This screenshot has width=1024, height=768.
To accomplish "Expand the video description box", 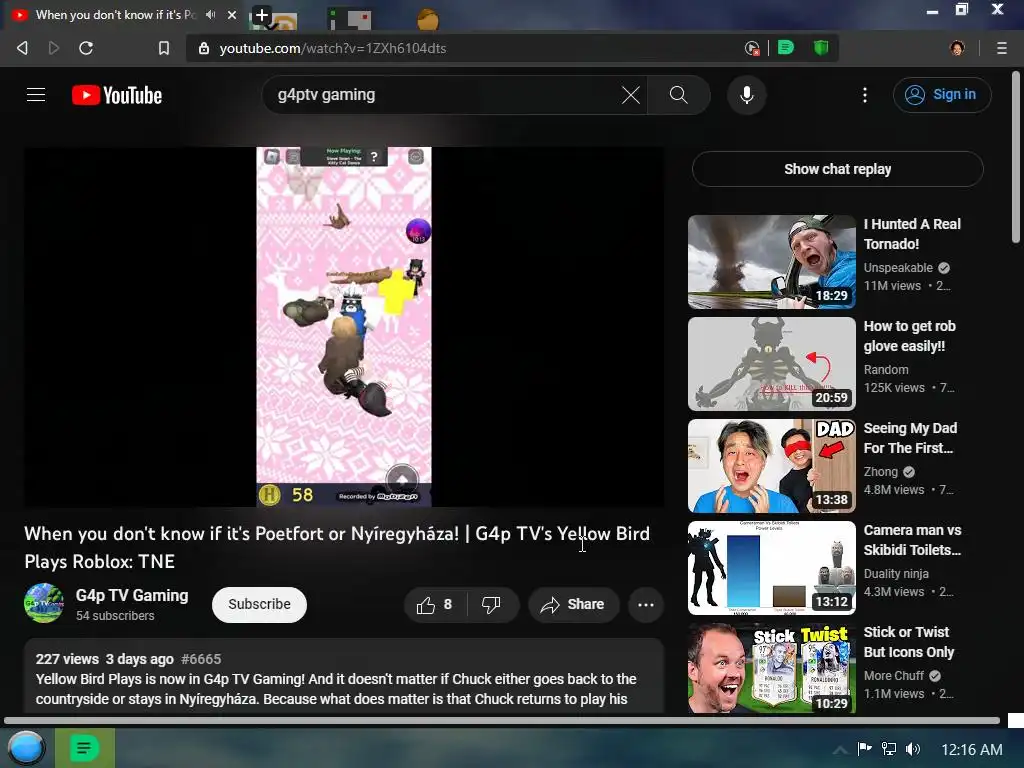I will [x=344, y=675].
